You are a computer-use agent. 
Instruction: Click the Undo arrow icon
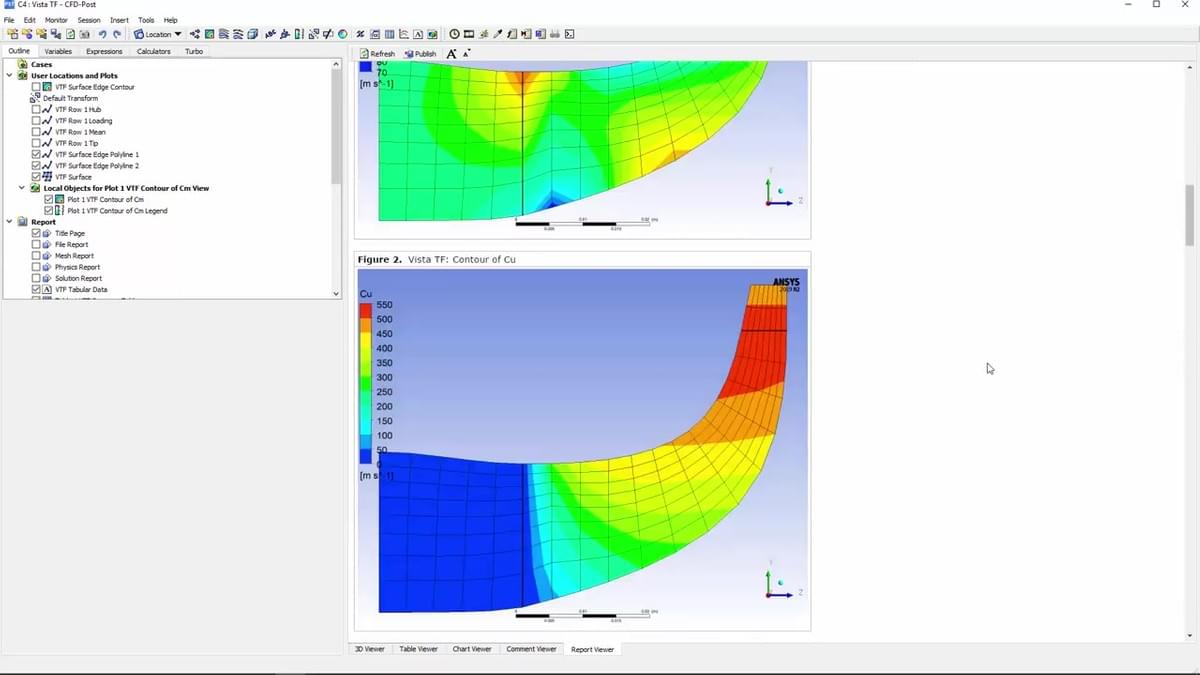[102, 34]
